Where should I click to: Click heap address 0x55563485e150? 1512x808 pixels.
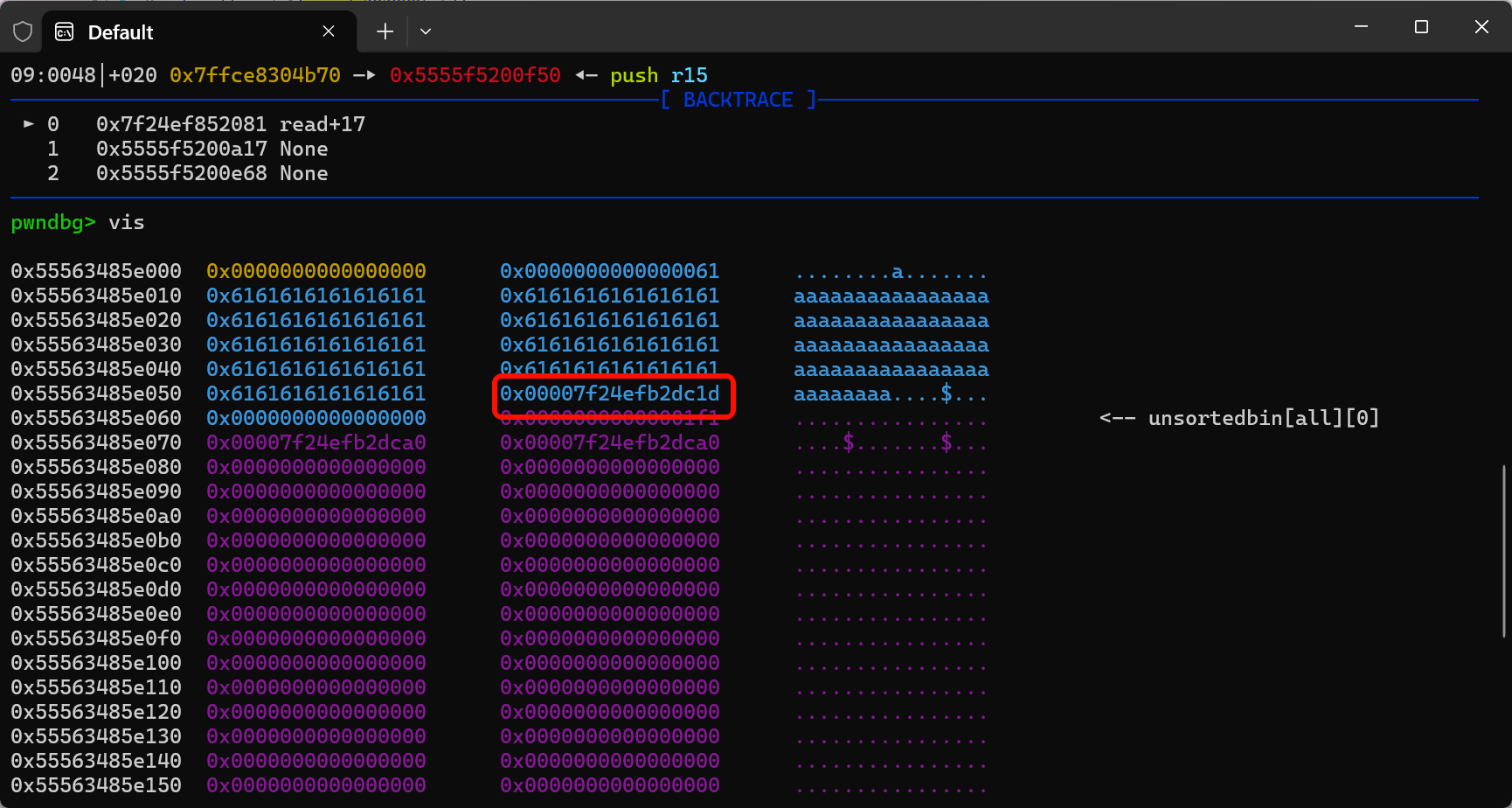(96, 785)
